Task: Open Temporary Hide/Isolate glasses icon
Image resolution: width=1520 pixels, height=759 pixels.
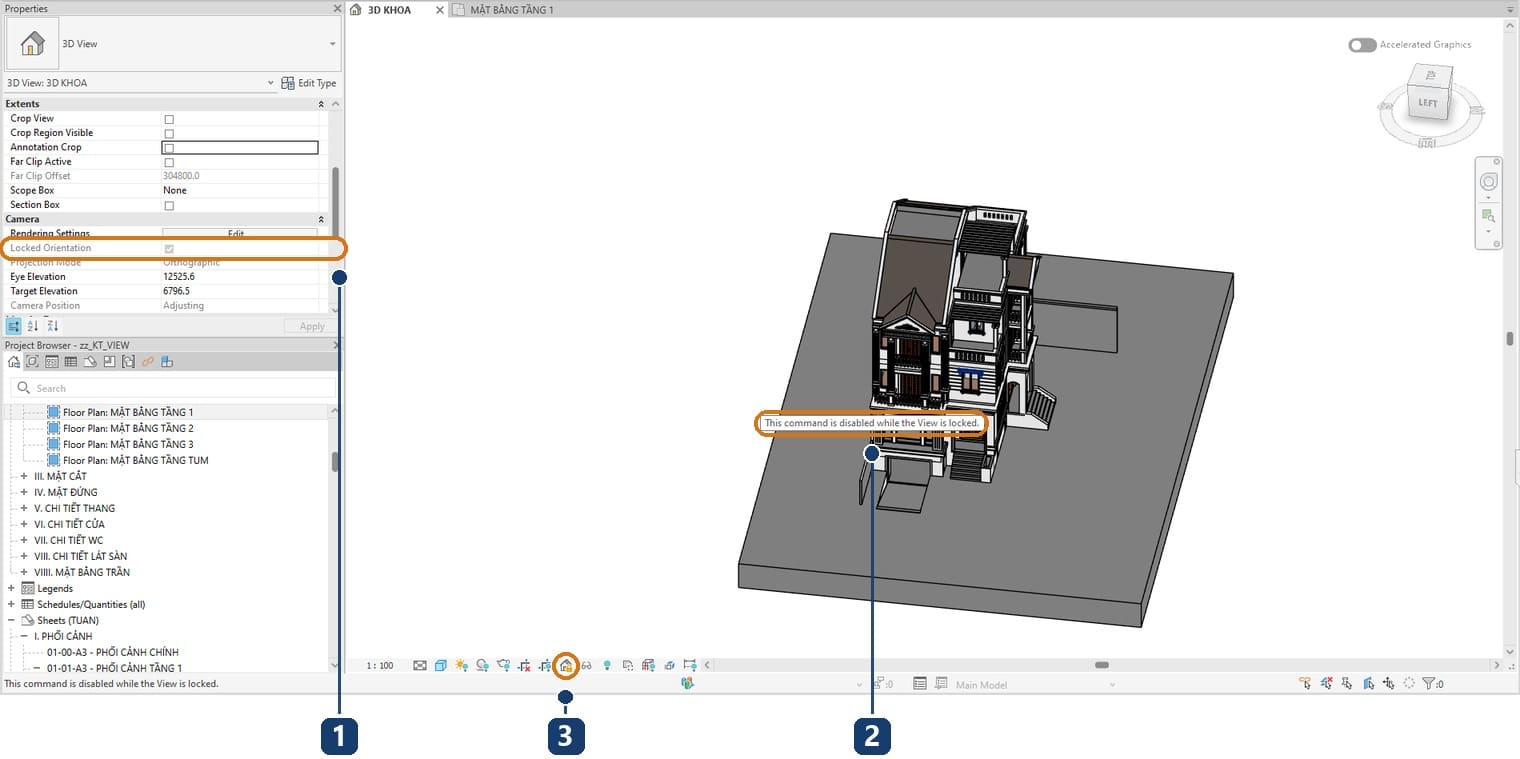Action: (x=587, y=666)
